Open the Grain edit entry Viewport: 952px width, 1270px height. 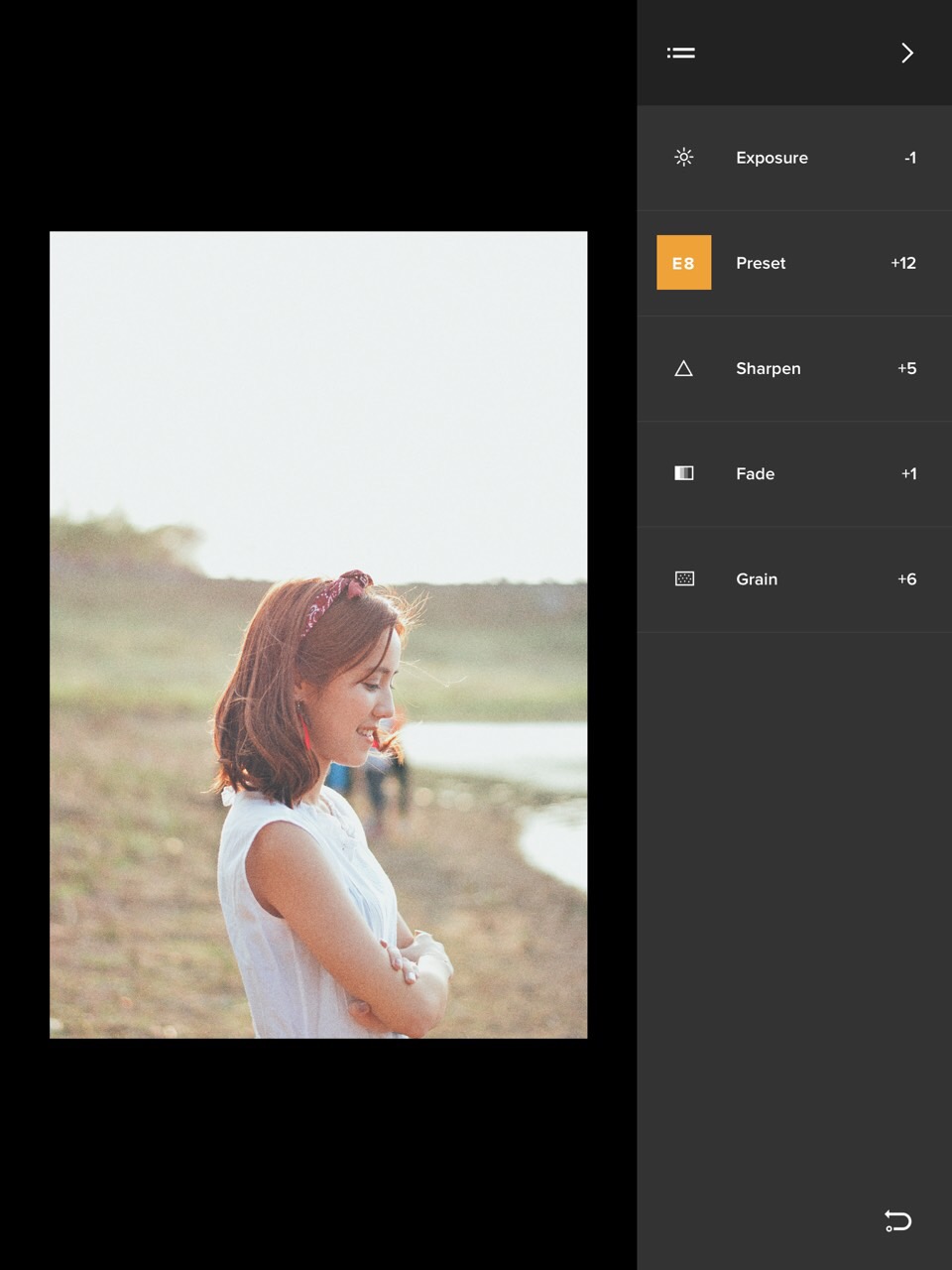(x=794, y=579)
